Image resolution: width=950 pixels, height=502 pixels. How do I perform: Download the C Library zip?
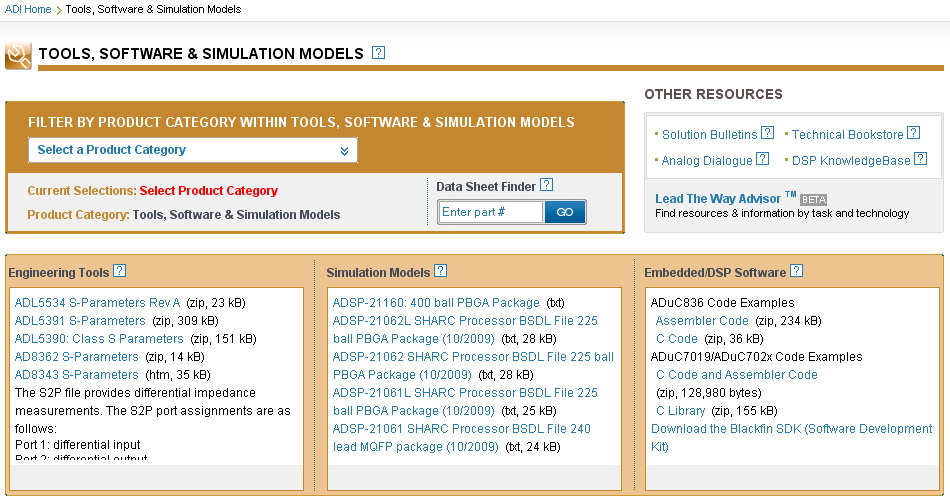tap(680, 411)
